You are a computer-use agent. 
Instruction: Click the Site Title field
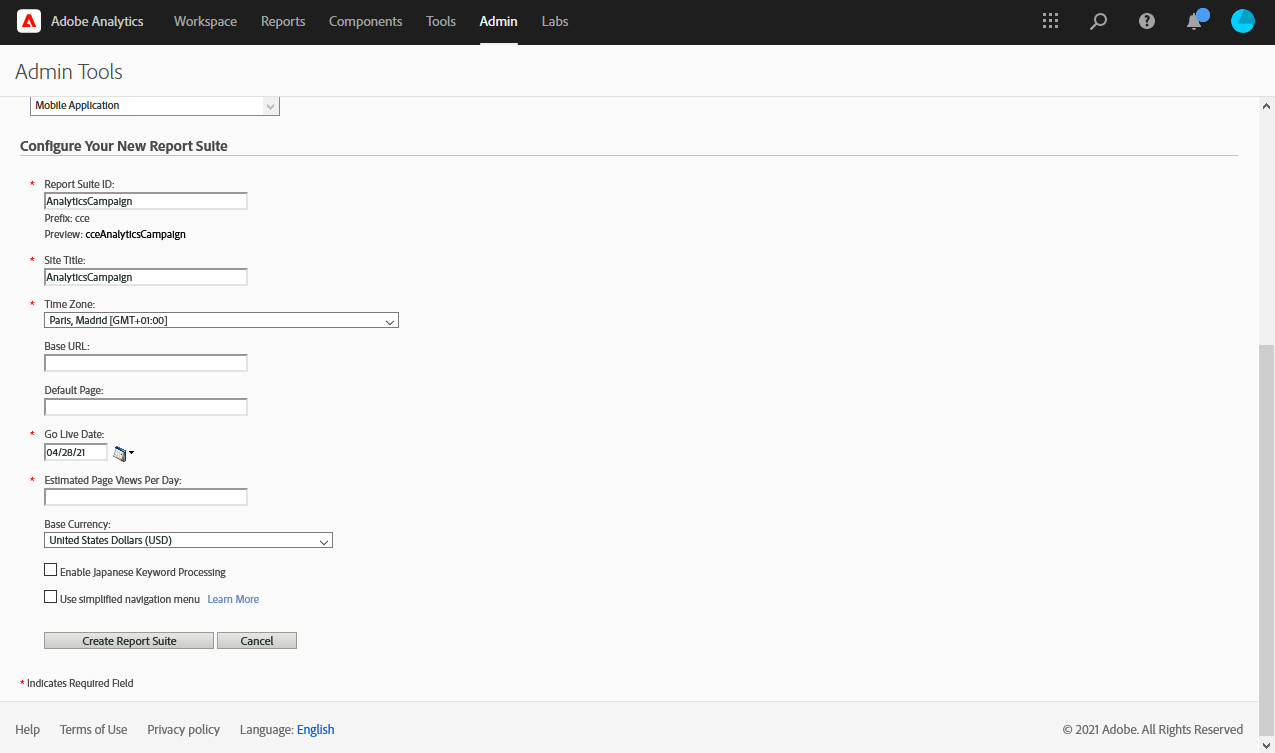tap(146, 277)
